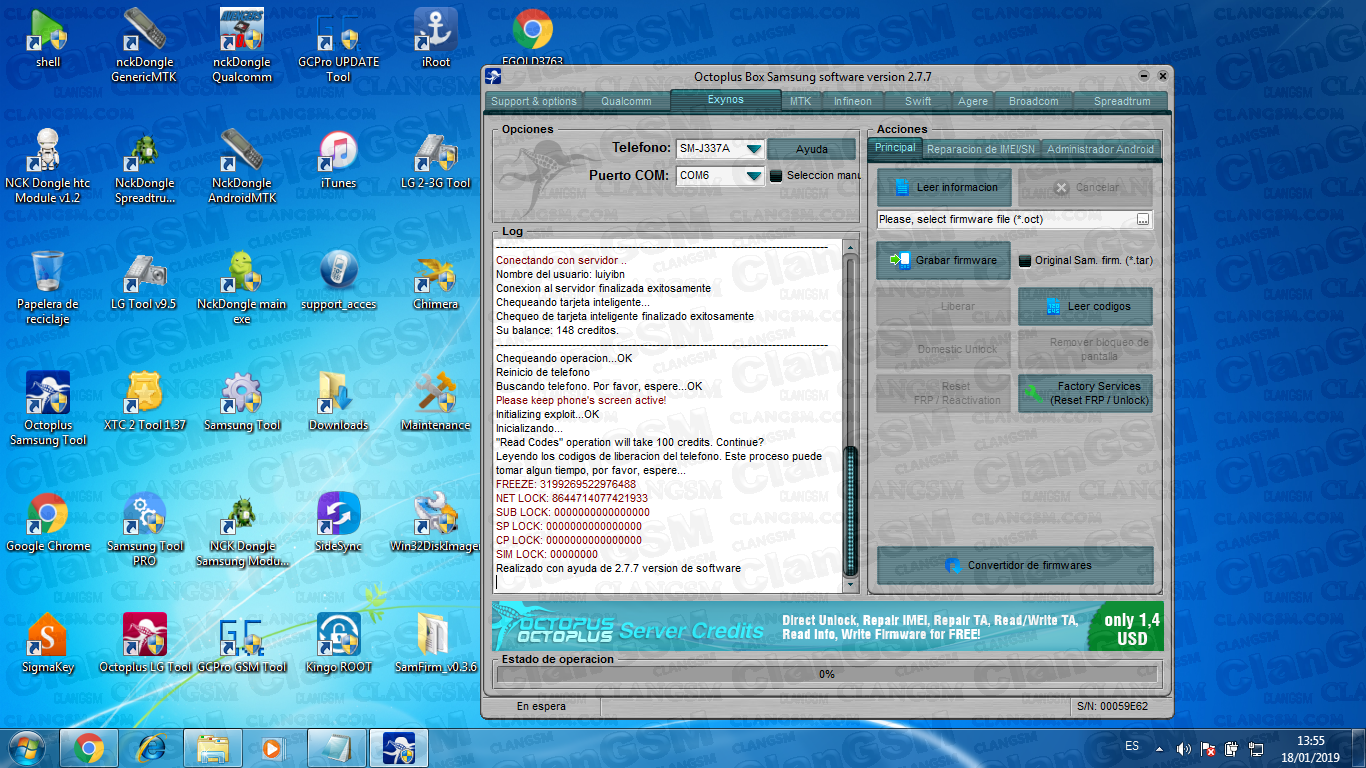The image size is (1366, 768).
Task: Open the iRoot desktop icon
Action: (x=435, y=40)
